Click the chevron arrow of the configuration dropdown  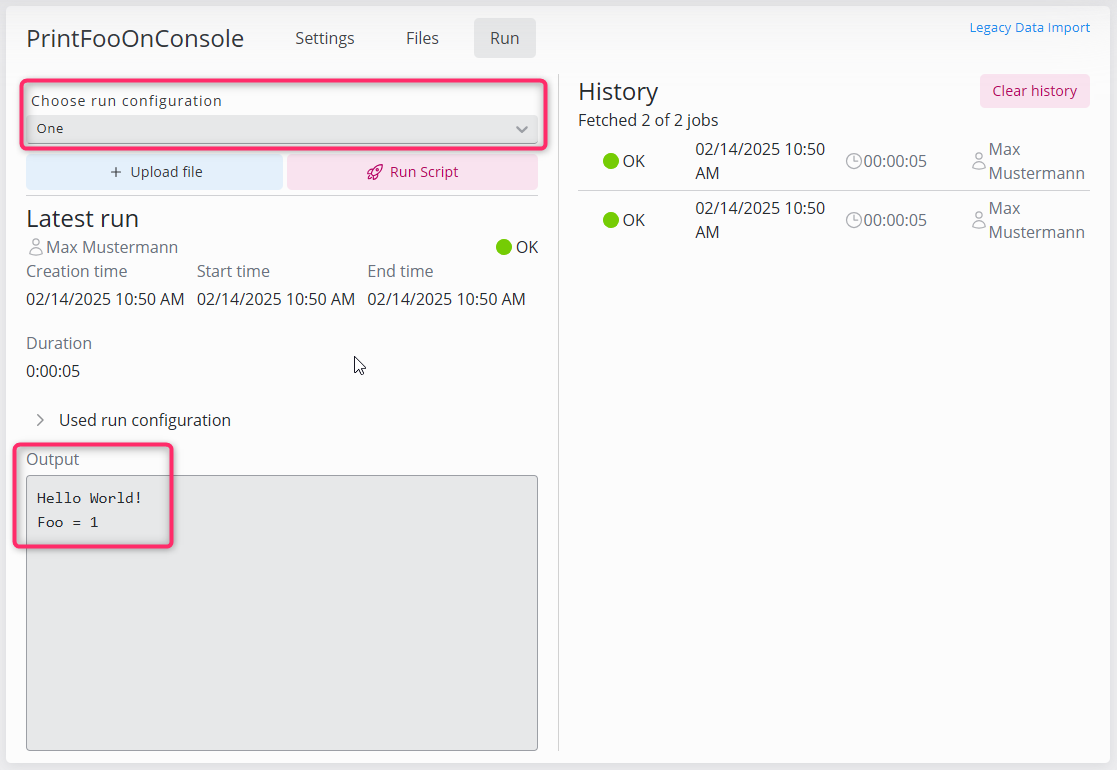pos(521,129)
